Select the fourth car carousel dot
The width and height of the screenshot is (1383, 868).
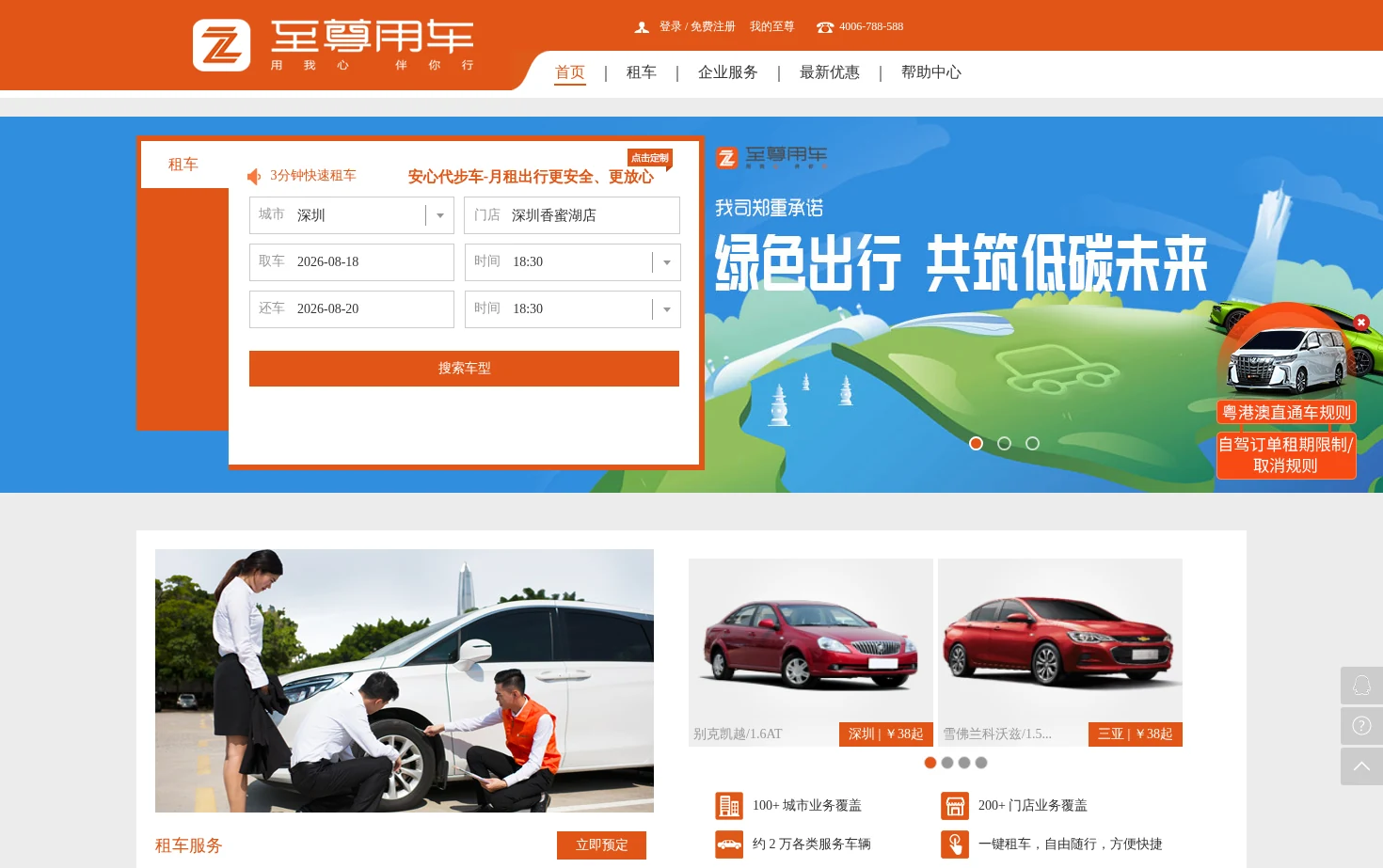(x=981, y=763)
